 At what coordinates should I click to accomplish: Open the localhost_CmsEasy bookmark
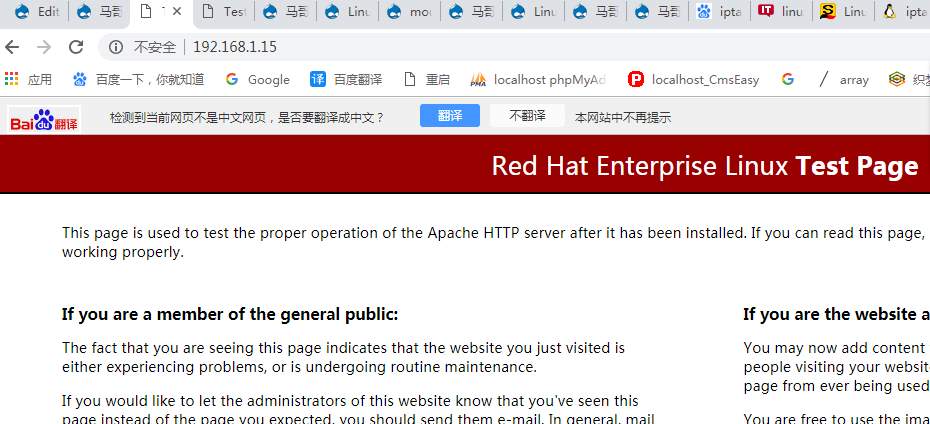coord(693,79)
